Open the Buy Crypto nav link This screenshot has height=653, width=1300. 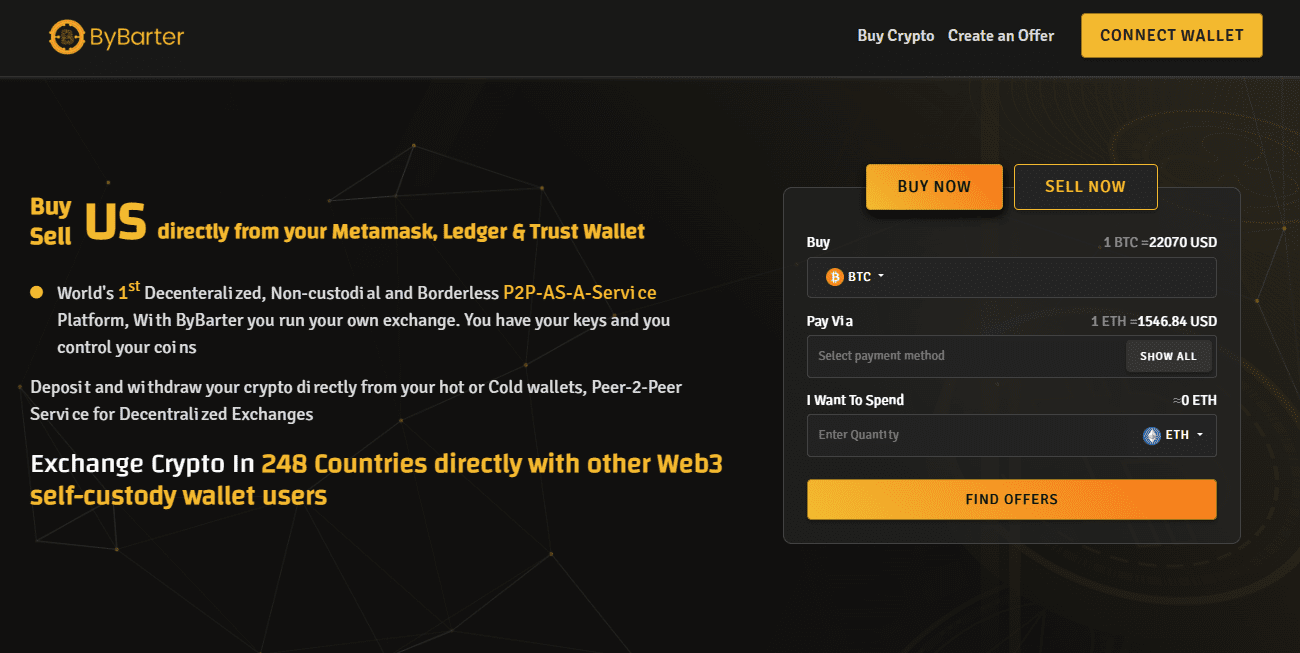895,36
